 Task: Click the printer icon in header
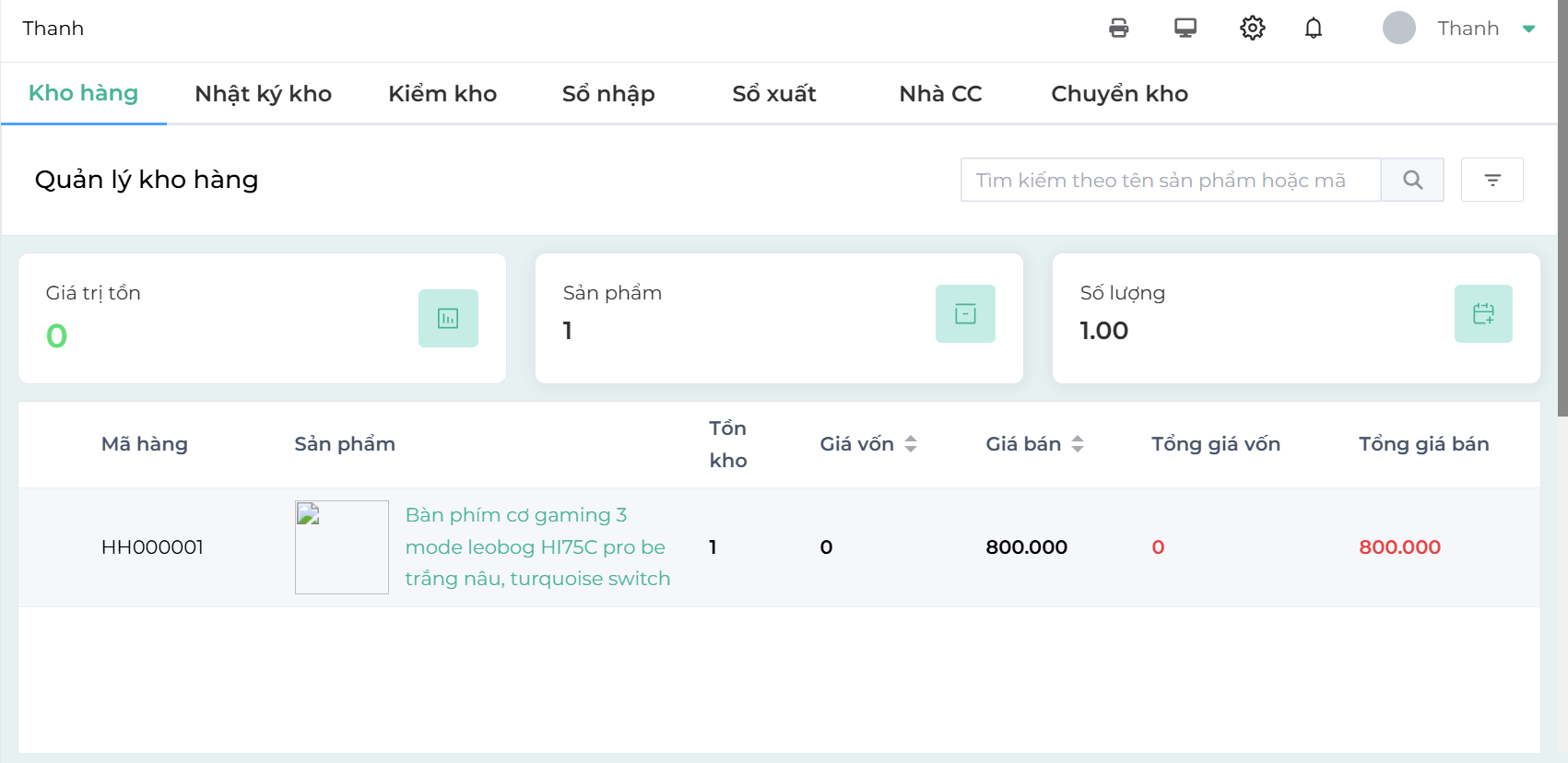click(x=1118, y=29)
